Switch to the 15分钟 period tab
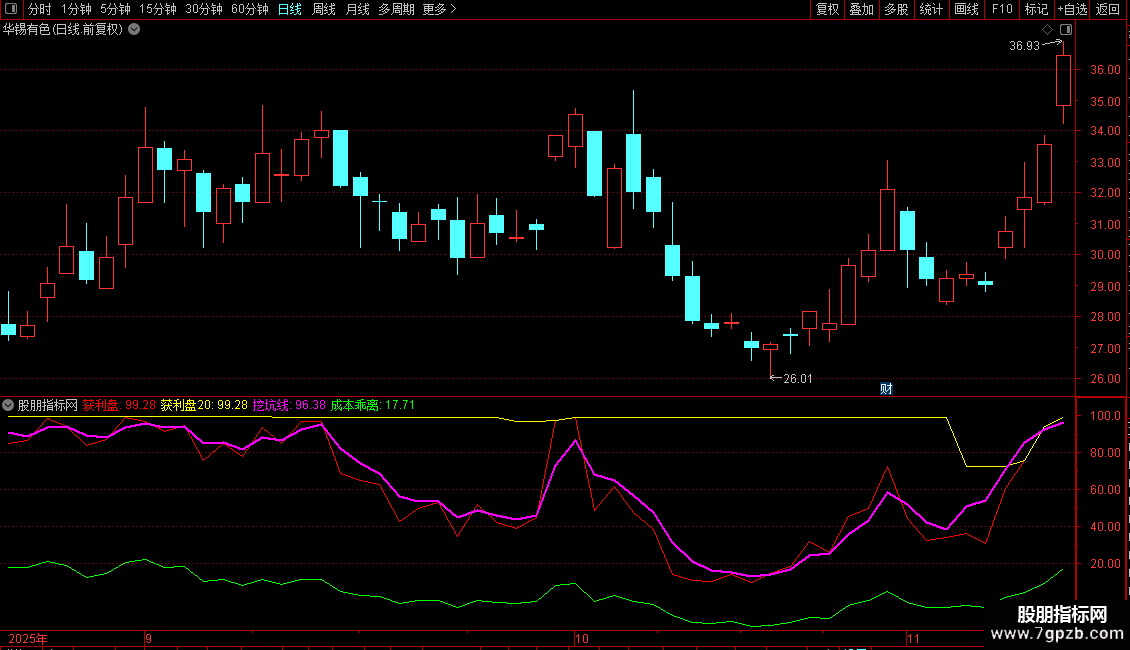 158,9
